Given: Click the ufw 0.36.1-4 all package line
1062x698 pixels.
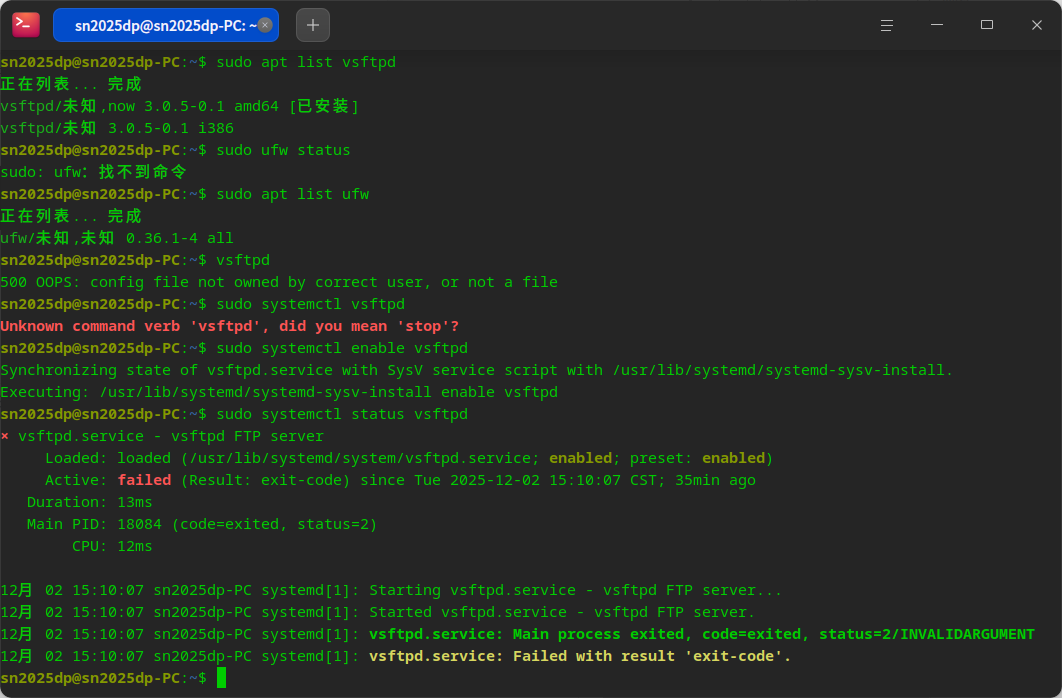Looking at the screenshot, I should pyautogui.click(x=117, y=238).
